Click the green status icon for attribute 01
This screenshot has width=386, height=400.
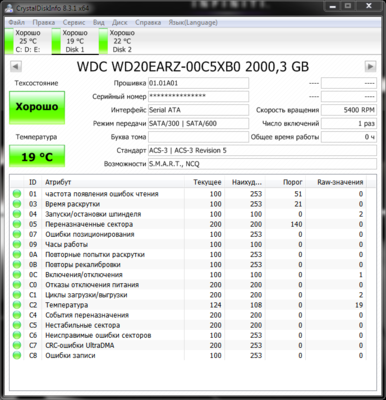tap(17, 194)
